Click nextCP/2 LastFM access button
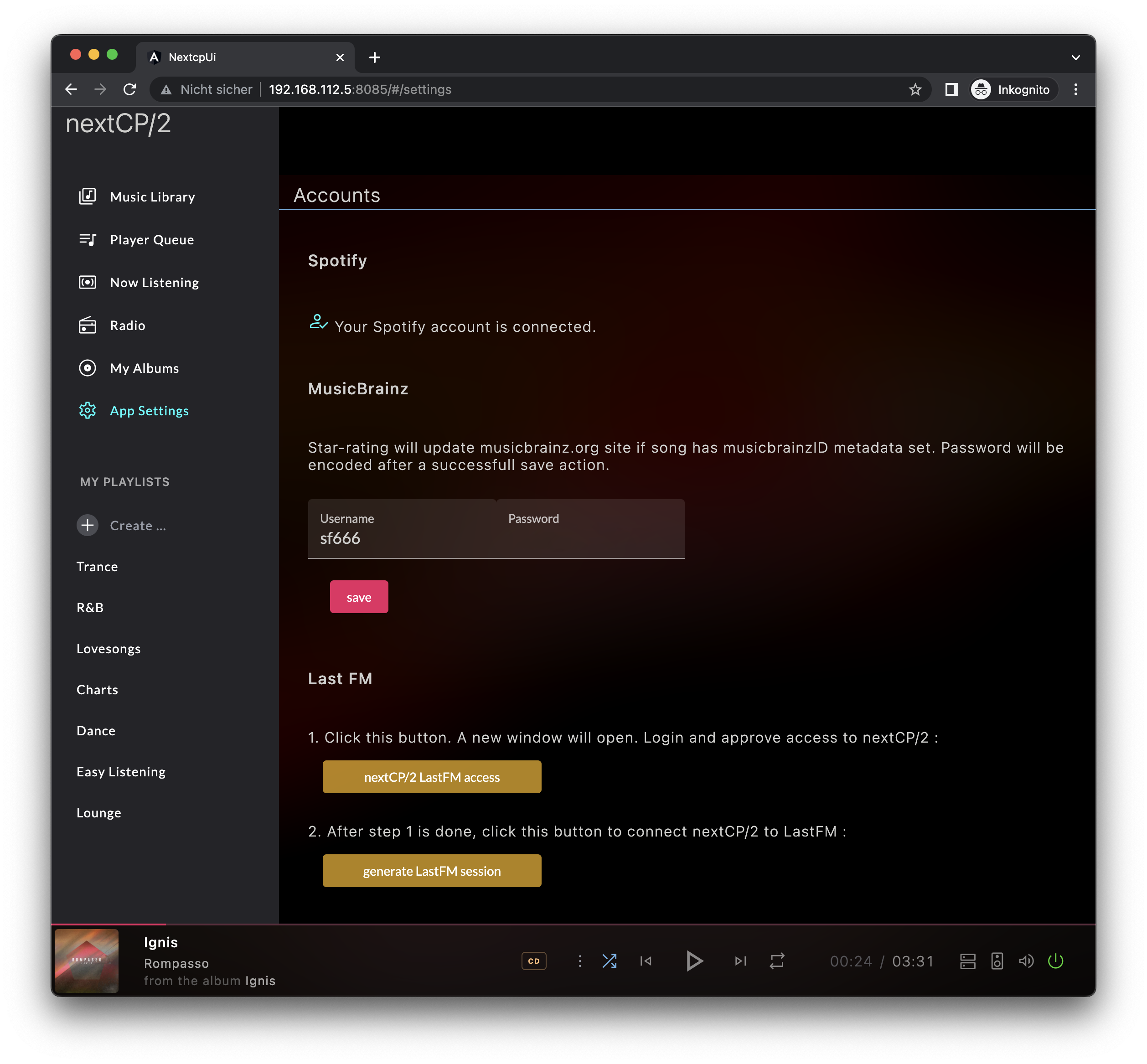Viewport: 1147px width, 1064px height. [432, 777]
